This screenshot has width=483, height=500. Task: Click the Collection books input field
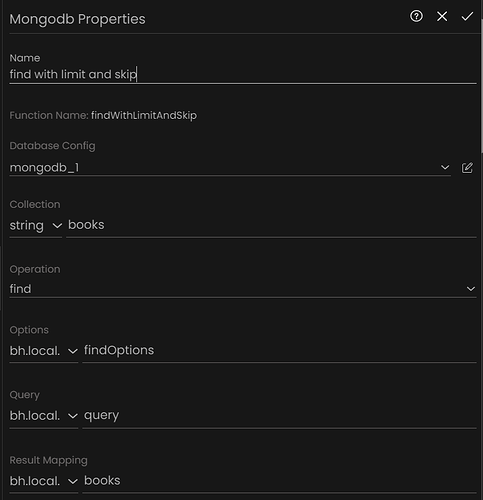click(x=271, y=225)
